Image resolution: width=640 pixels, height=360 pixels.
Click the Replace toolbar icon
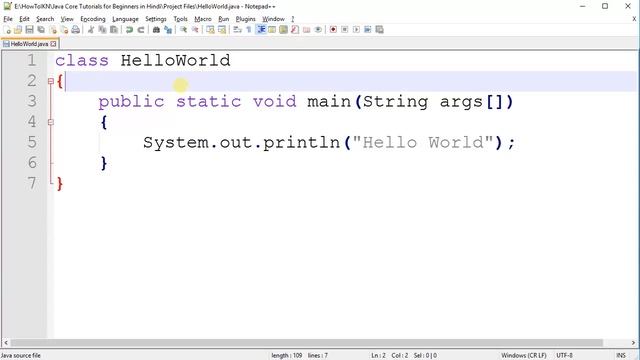(168, 30)
